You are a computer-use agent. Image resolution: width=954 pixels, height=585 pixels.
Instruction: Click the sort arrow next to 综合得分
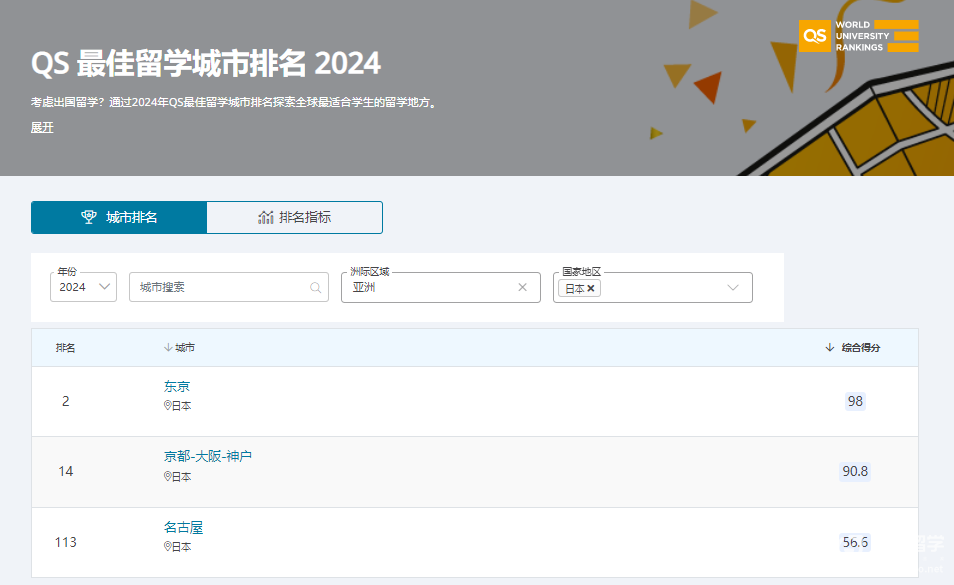829,347
